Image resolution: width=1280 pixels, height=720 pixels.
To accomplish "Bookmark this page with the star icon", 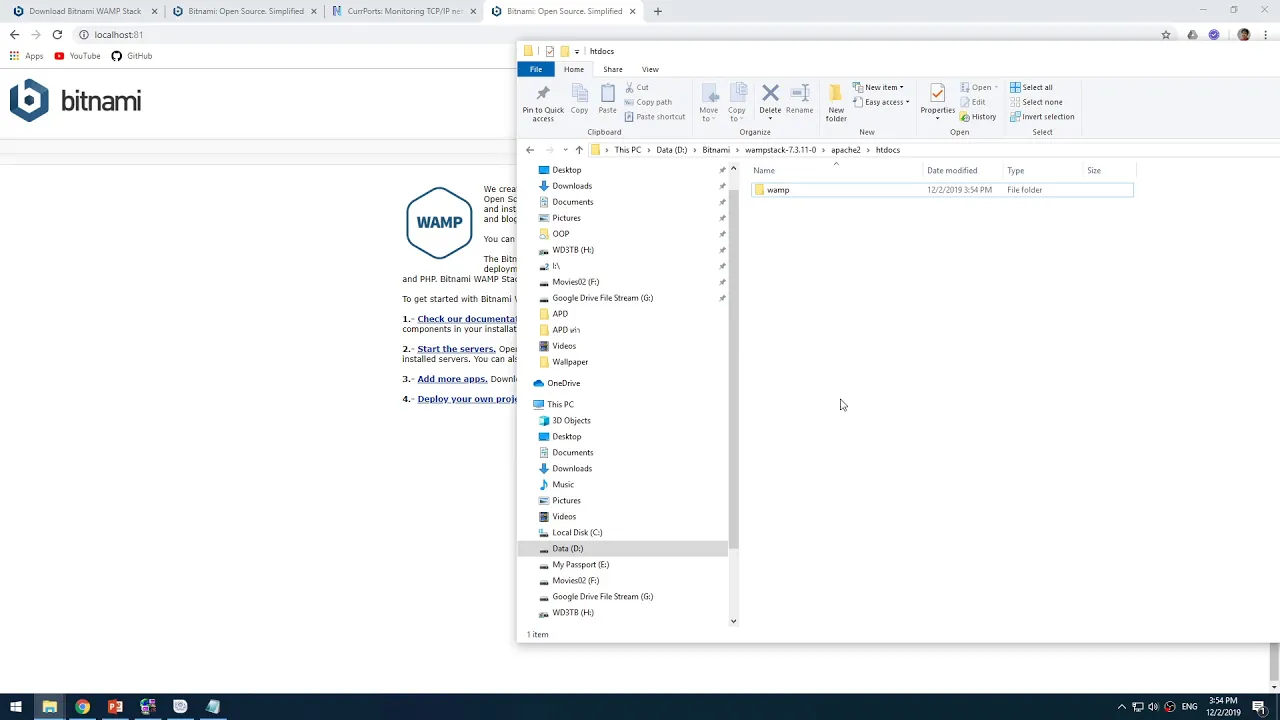I will click(x=1166, y=34).
